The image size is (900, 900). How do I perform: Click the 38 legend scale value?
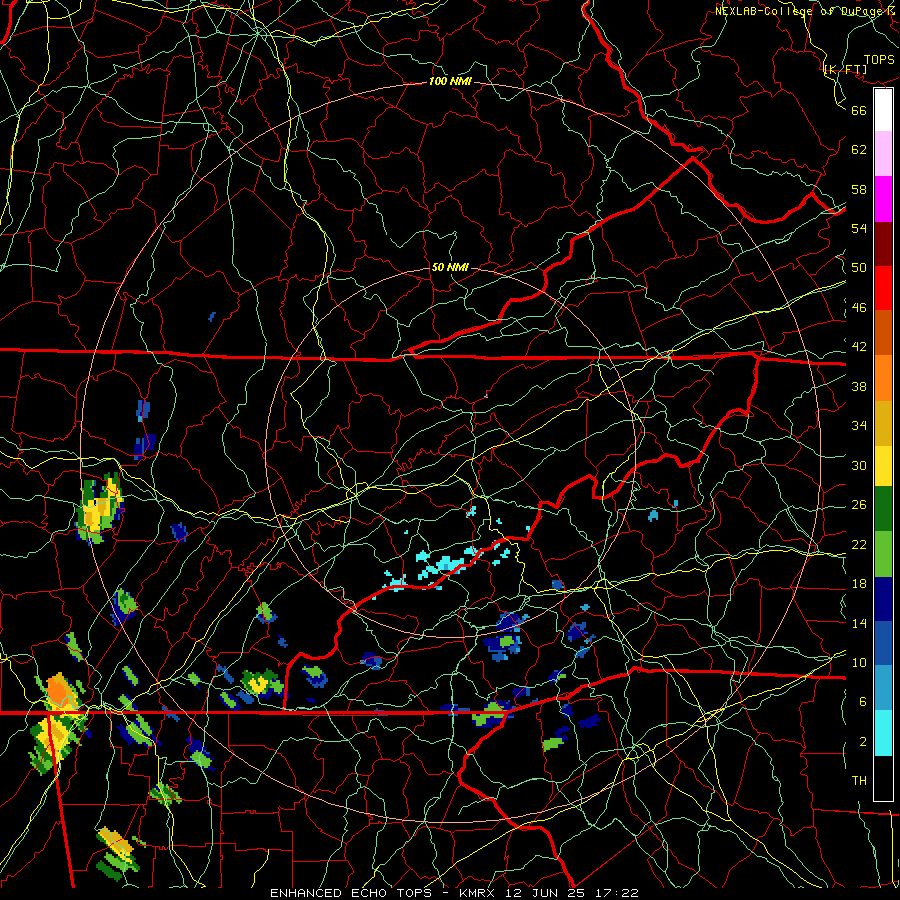tap(859, 386)
